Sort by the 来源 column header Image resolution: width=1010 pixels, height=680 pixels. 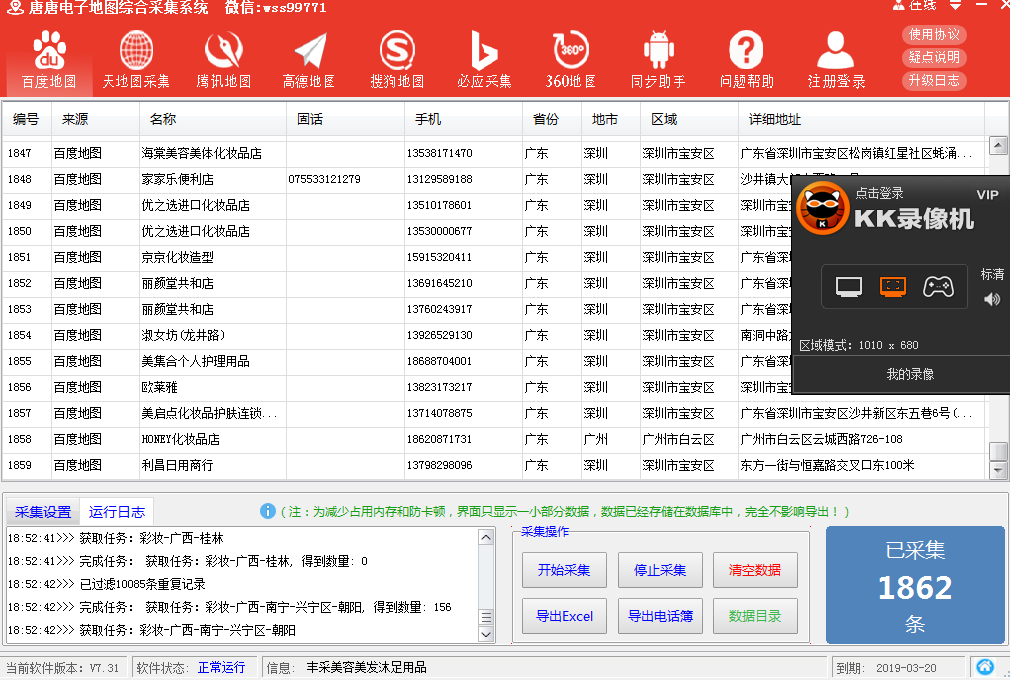point(95,119)
